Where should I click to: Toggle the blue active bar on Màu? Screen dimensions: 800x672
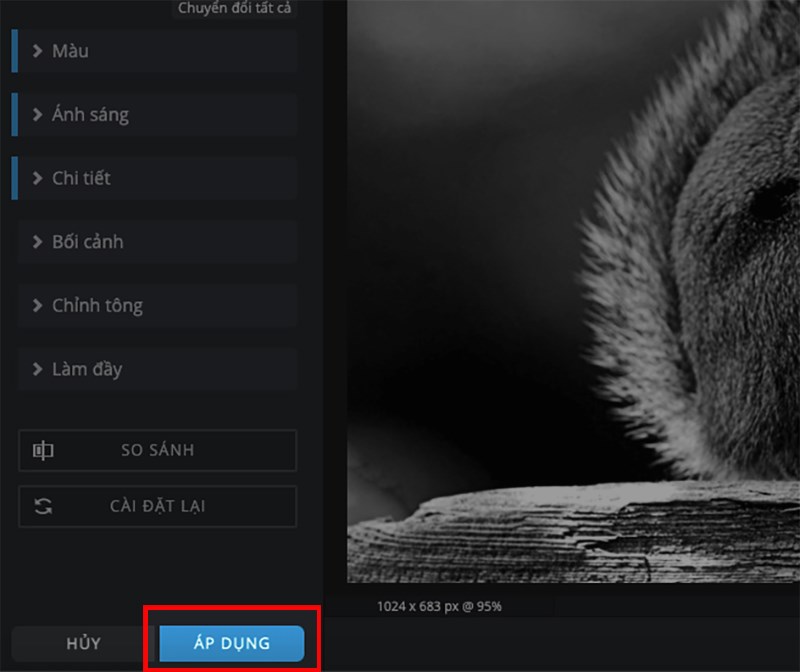tap(15, 51)
